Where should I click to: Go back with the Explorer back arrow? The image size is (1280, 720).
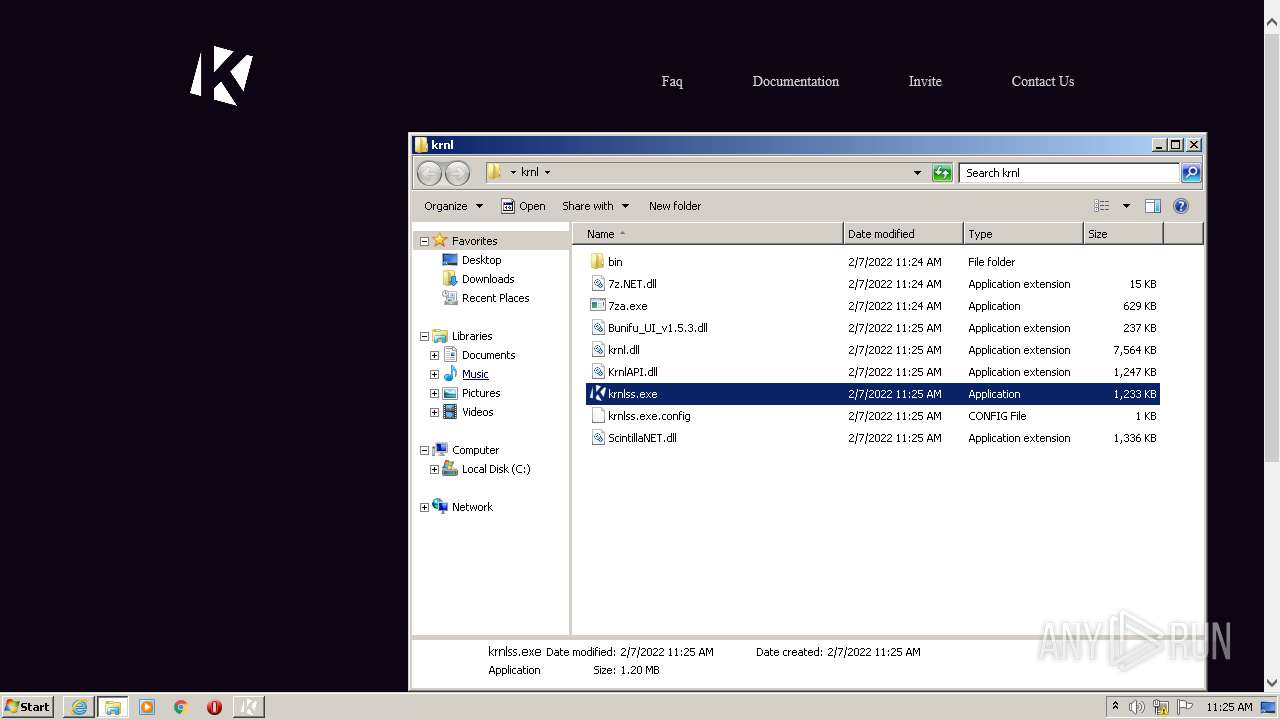[x=429, y=173]
